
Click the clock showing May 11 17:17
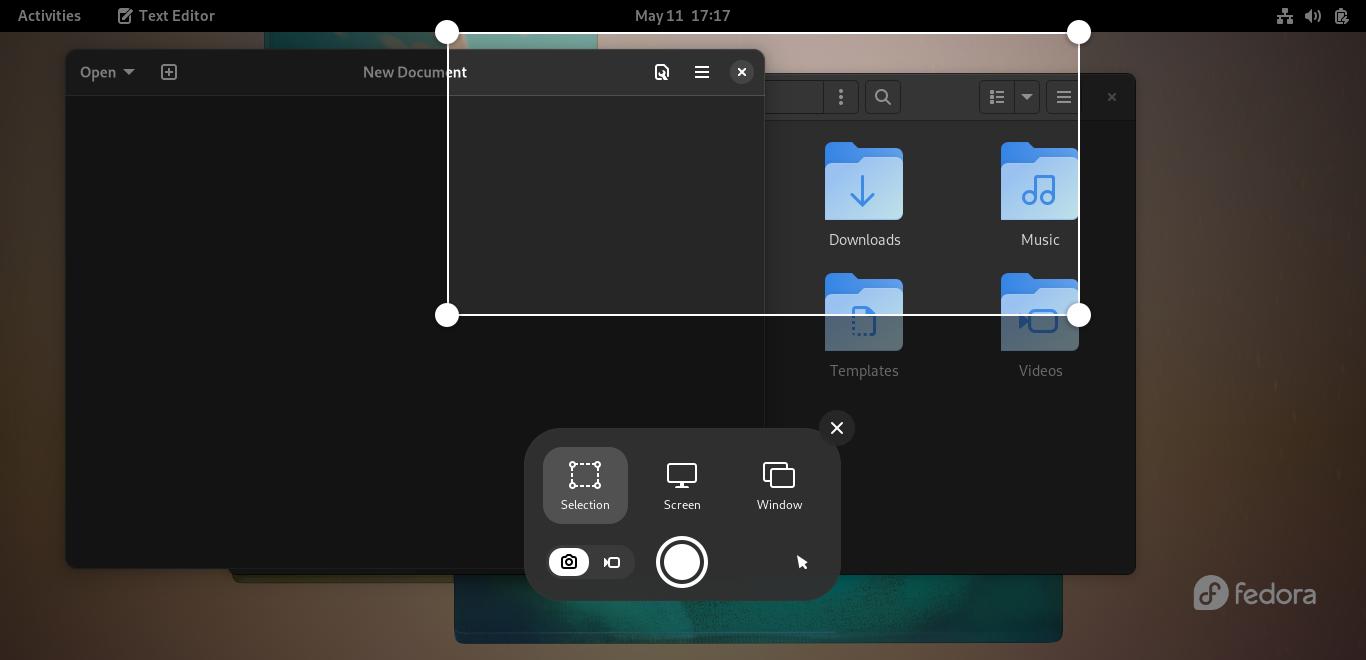coord(682,16)
